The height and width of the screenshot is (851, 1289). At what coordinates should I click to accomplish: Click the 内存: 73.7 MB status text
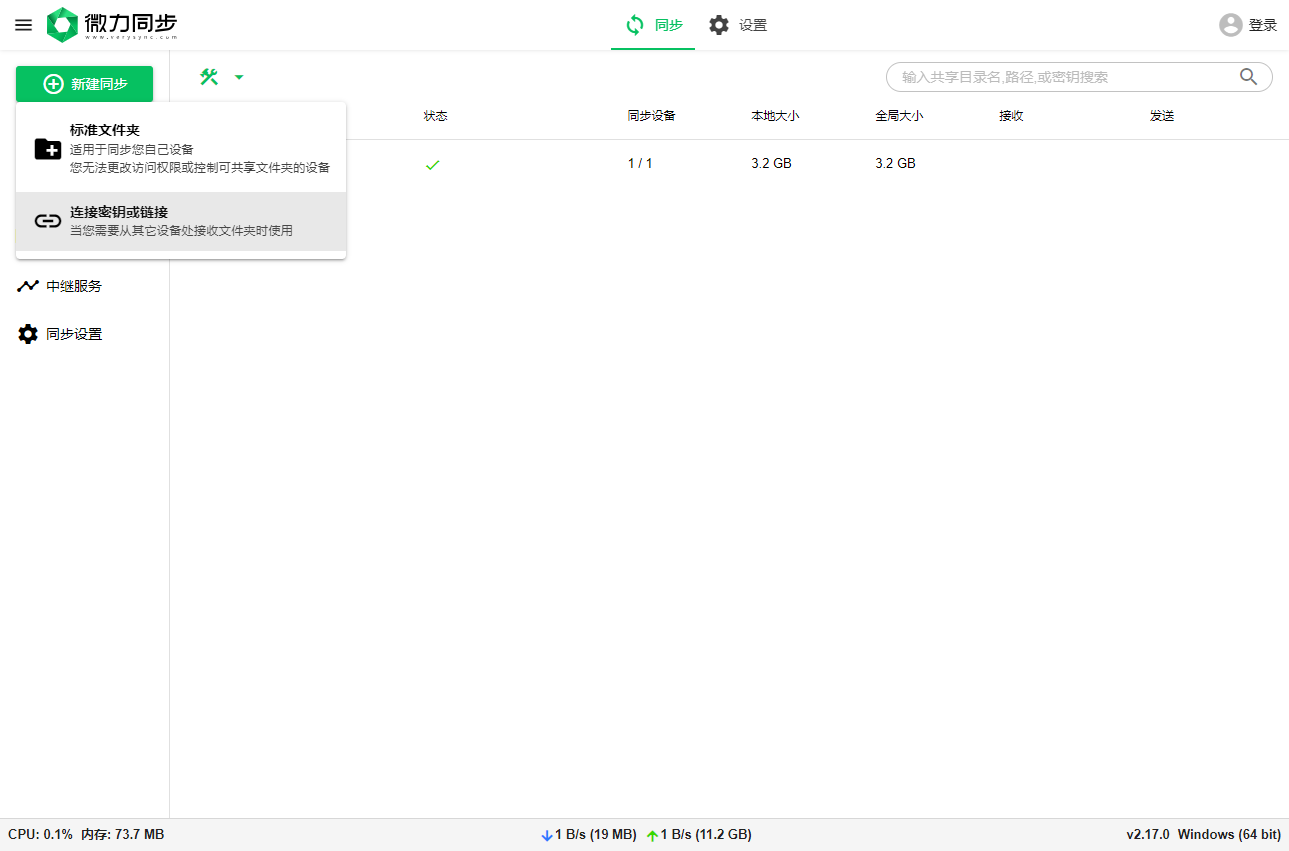pyautogui.click(x=122, y=834)
